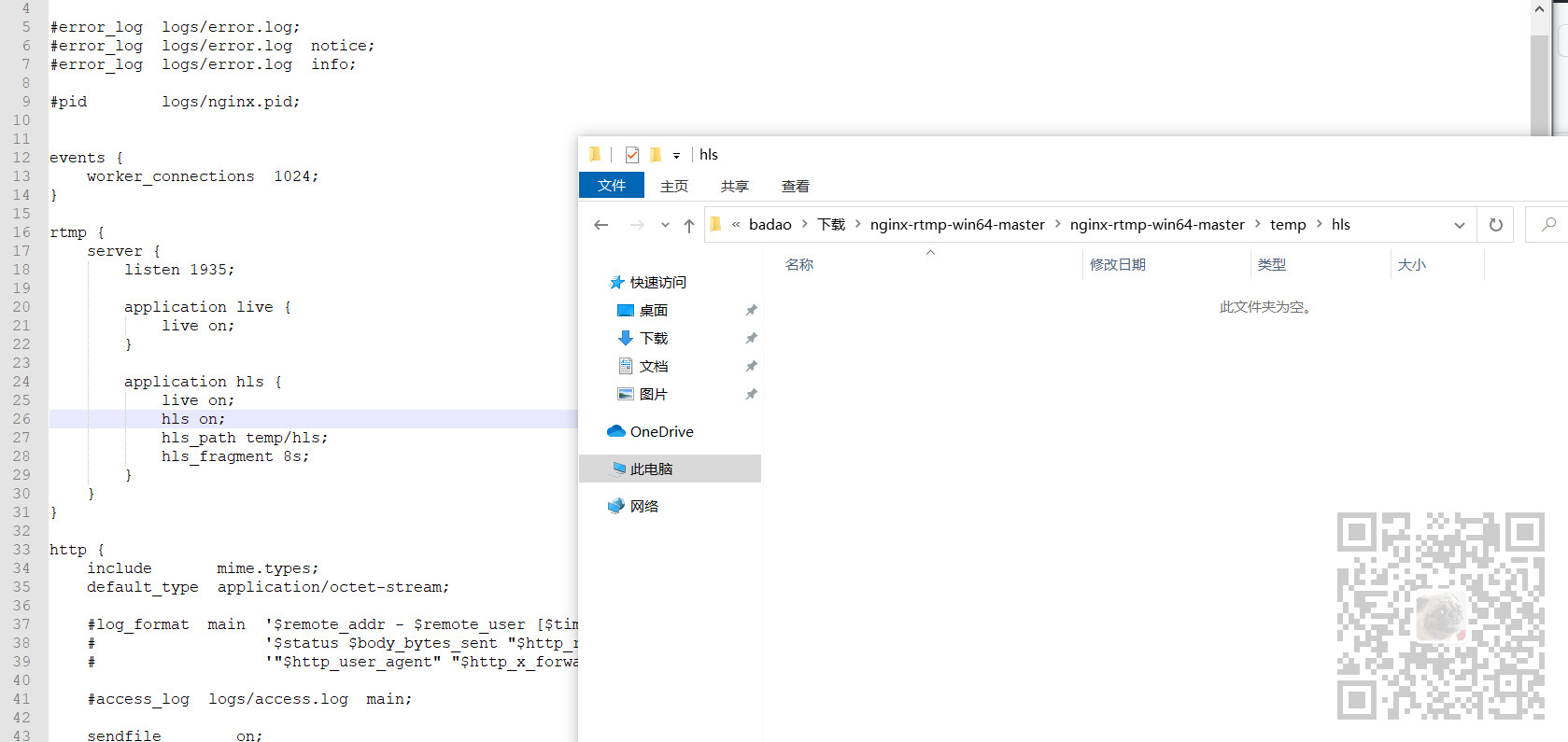Click the search magnifier box
The width and height of the screenshot is (1568, 742).
(1548, 225)
